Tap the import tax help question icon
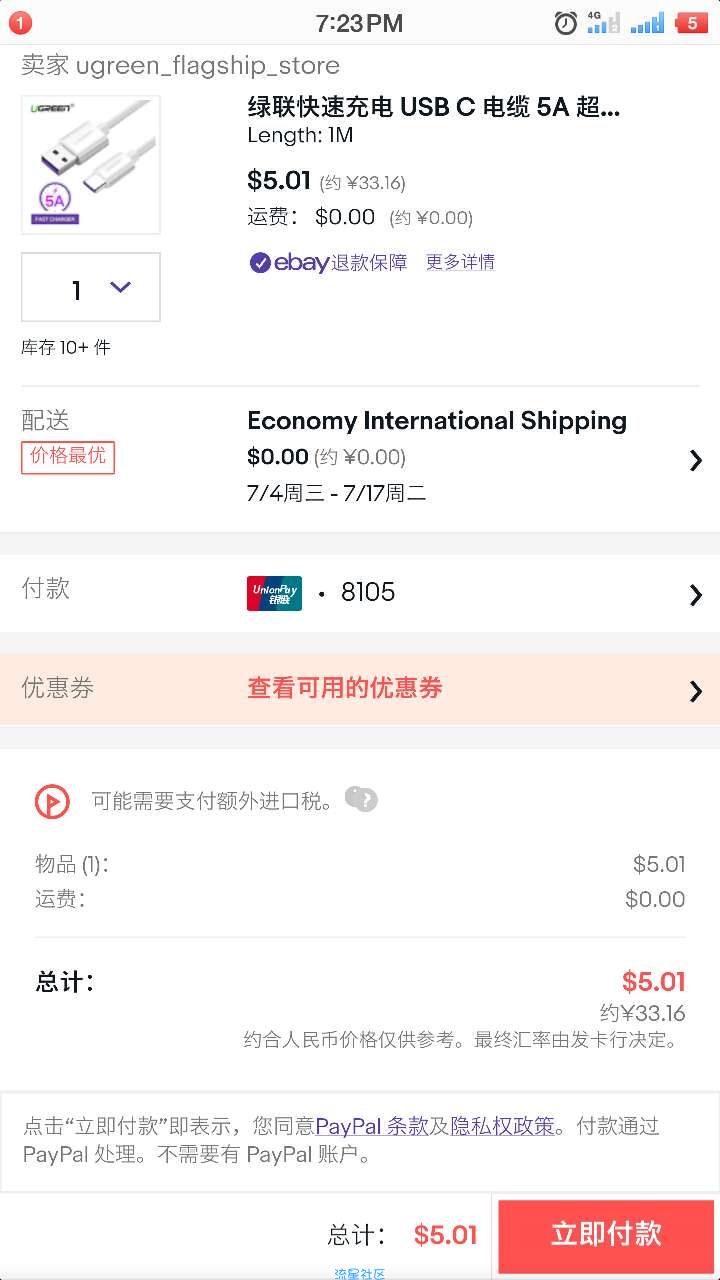 (x=362, y=799)
